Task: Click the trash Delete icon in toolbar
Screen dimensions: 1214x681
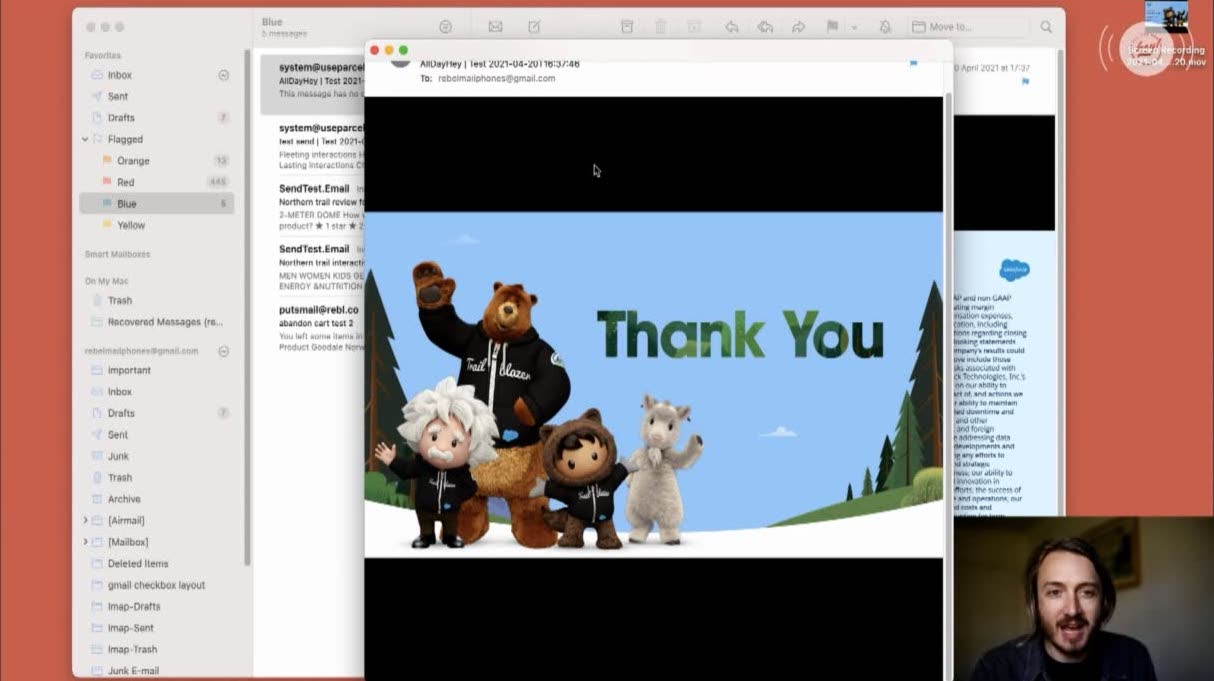Action: point(660,27)
